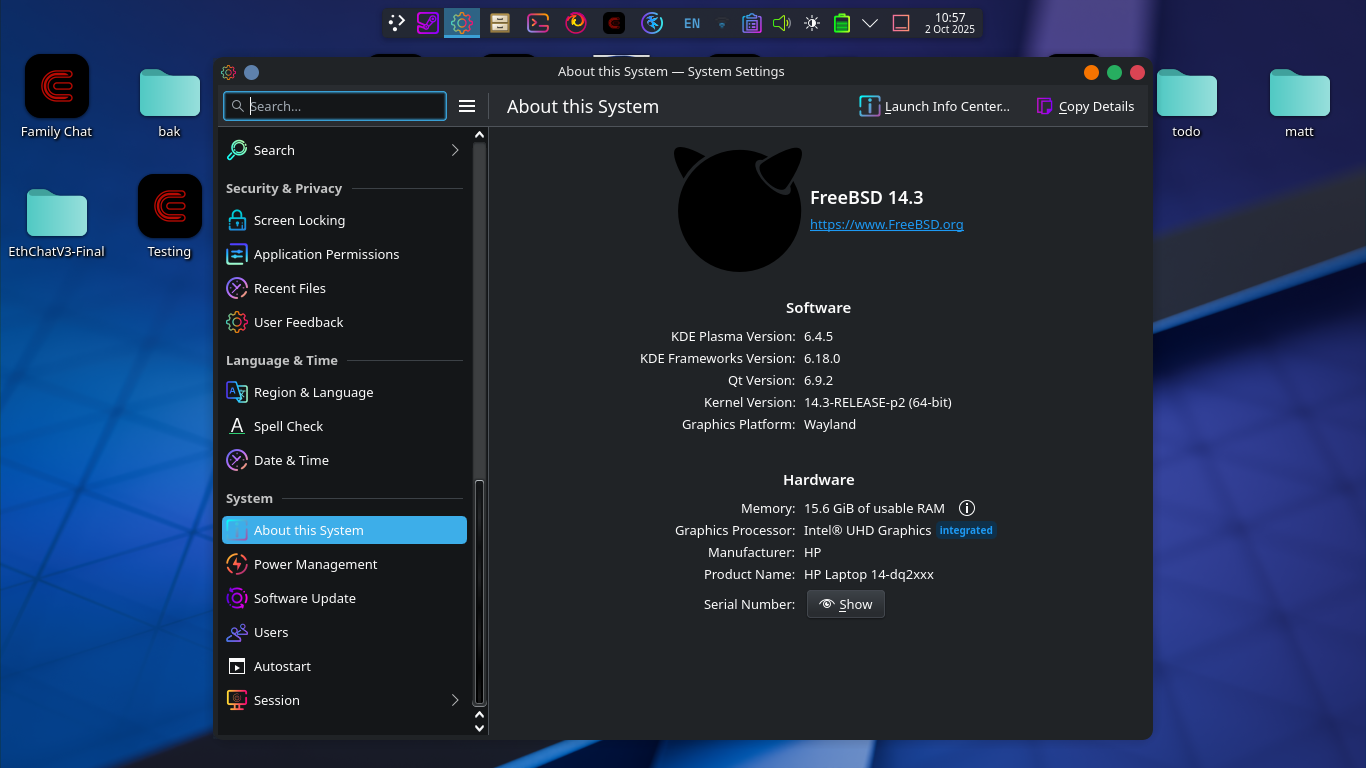Open Region & Language settings
The height and width of the screenshot is (768, 1366).
tap(313, 392)
